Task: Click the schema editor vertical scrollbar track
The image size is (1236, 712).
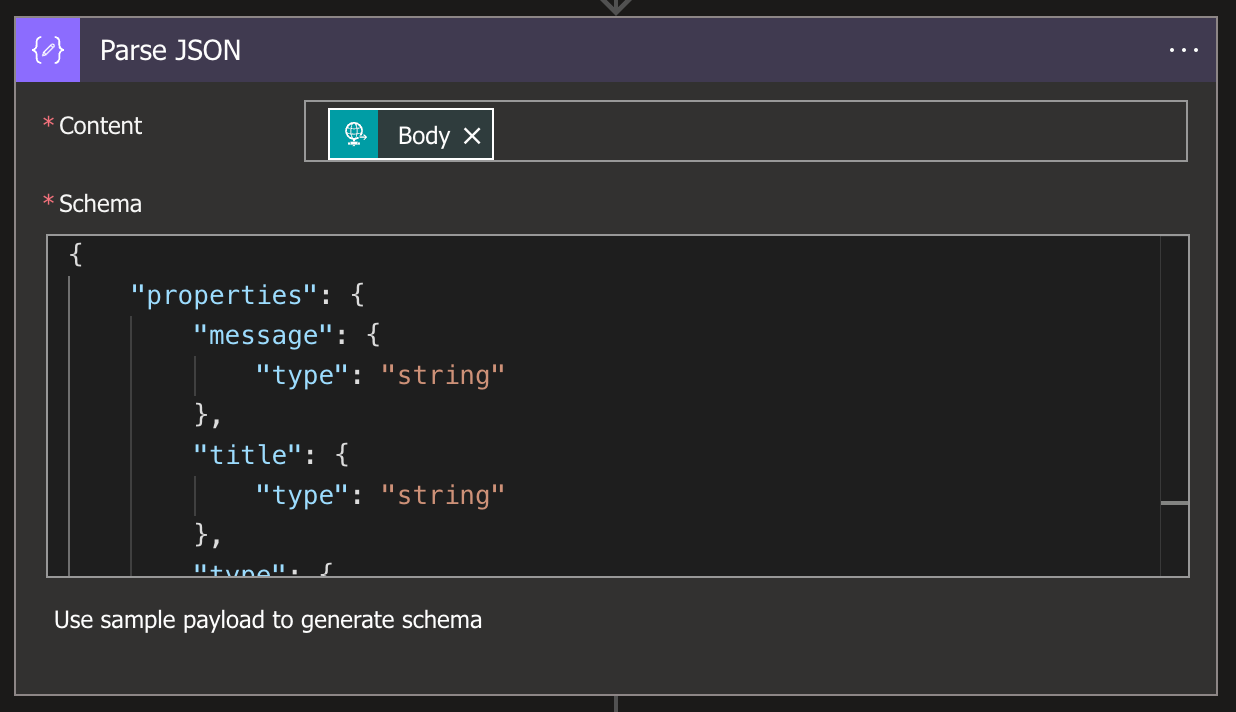Action: pyautogui.click(x=1174, y=380)
